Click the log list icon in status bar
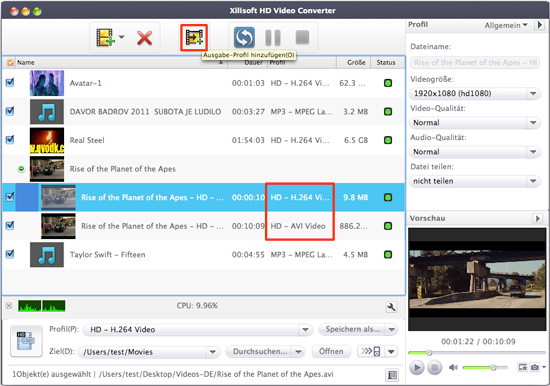 pos(392,375)
